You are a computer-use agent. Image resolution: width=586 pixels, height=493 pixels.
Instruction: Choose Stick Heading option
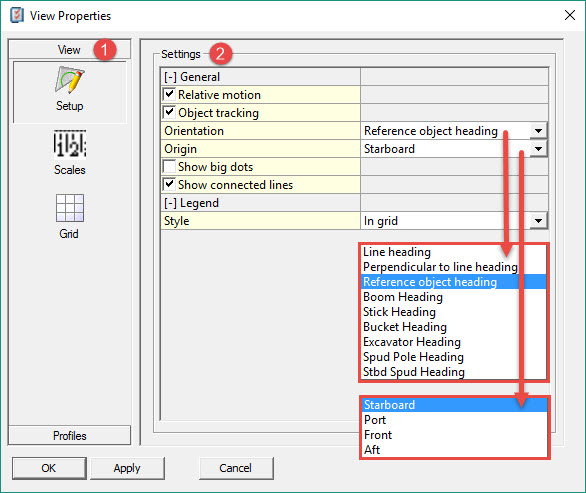(453, 312)
